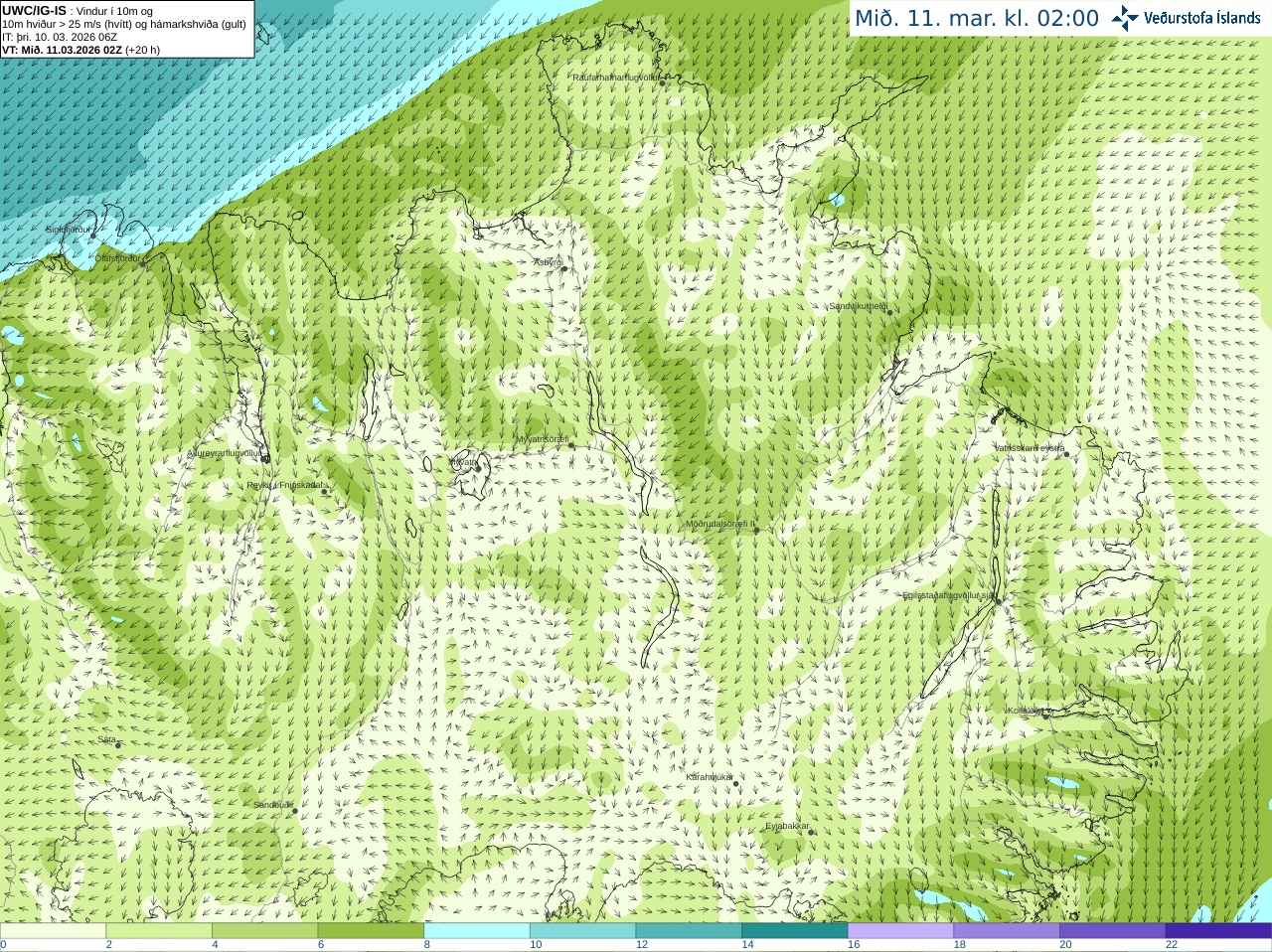Select the 10–12 m/s turquoise legend swatch
Screen dimensions: 1272x952
point(582,931)
